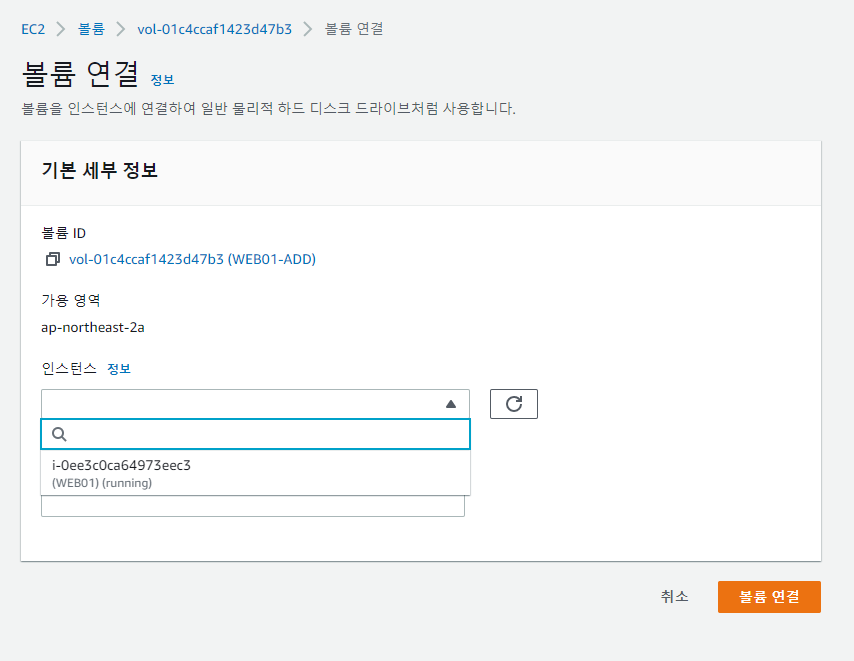Open EC2 breadcrumb link
The height and width of the screenshot is (661, 854).
33,29
